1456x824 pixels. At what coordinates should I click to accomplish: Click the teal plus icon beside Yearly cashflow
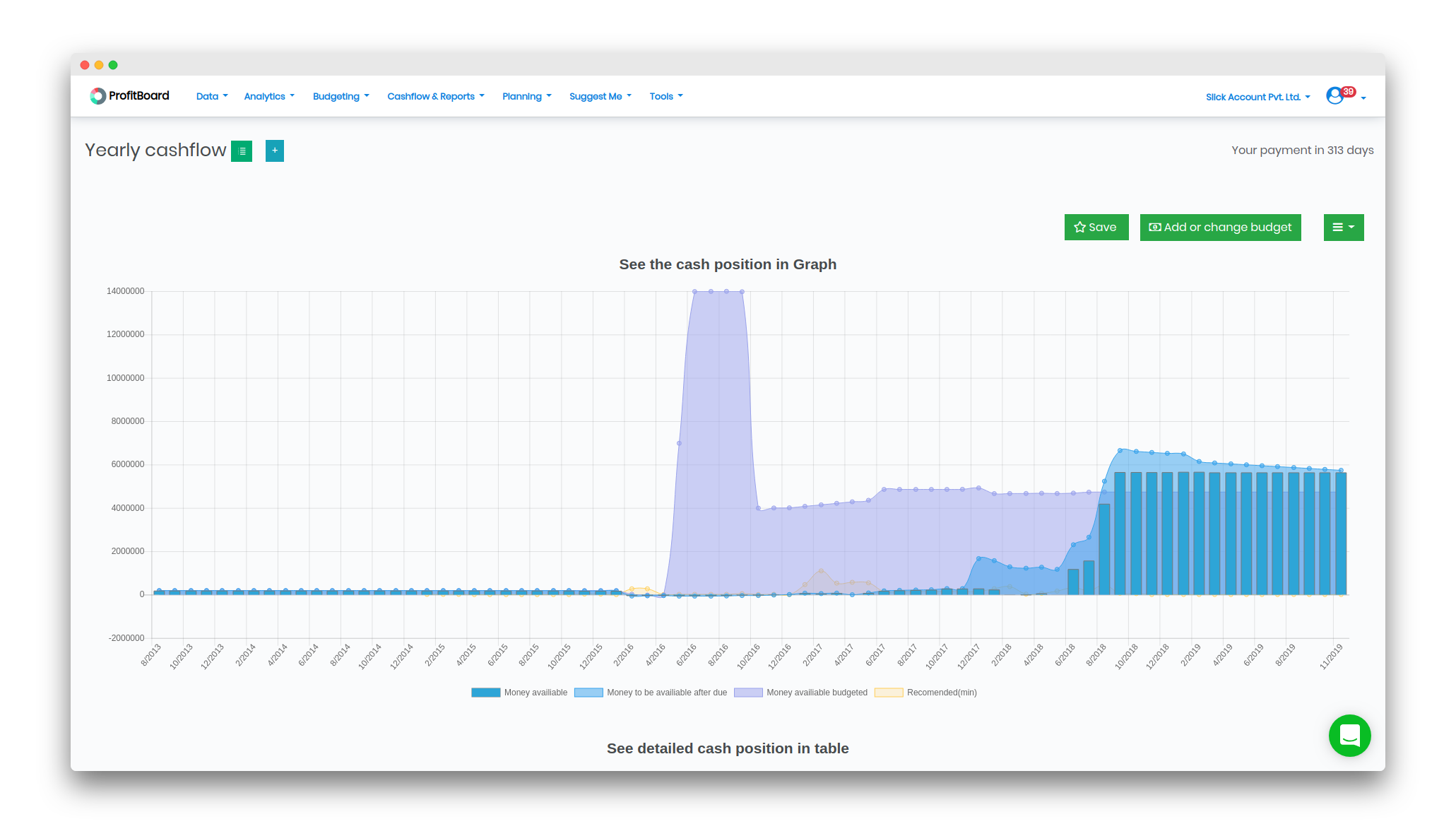275,151
